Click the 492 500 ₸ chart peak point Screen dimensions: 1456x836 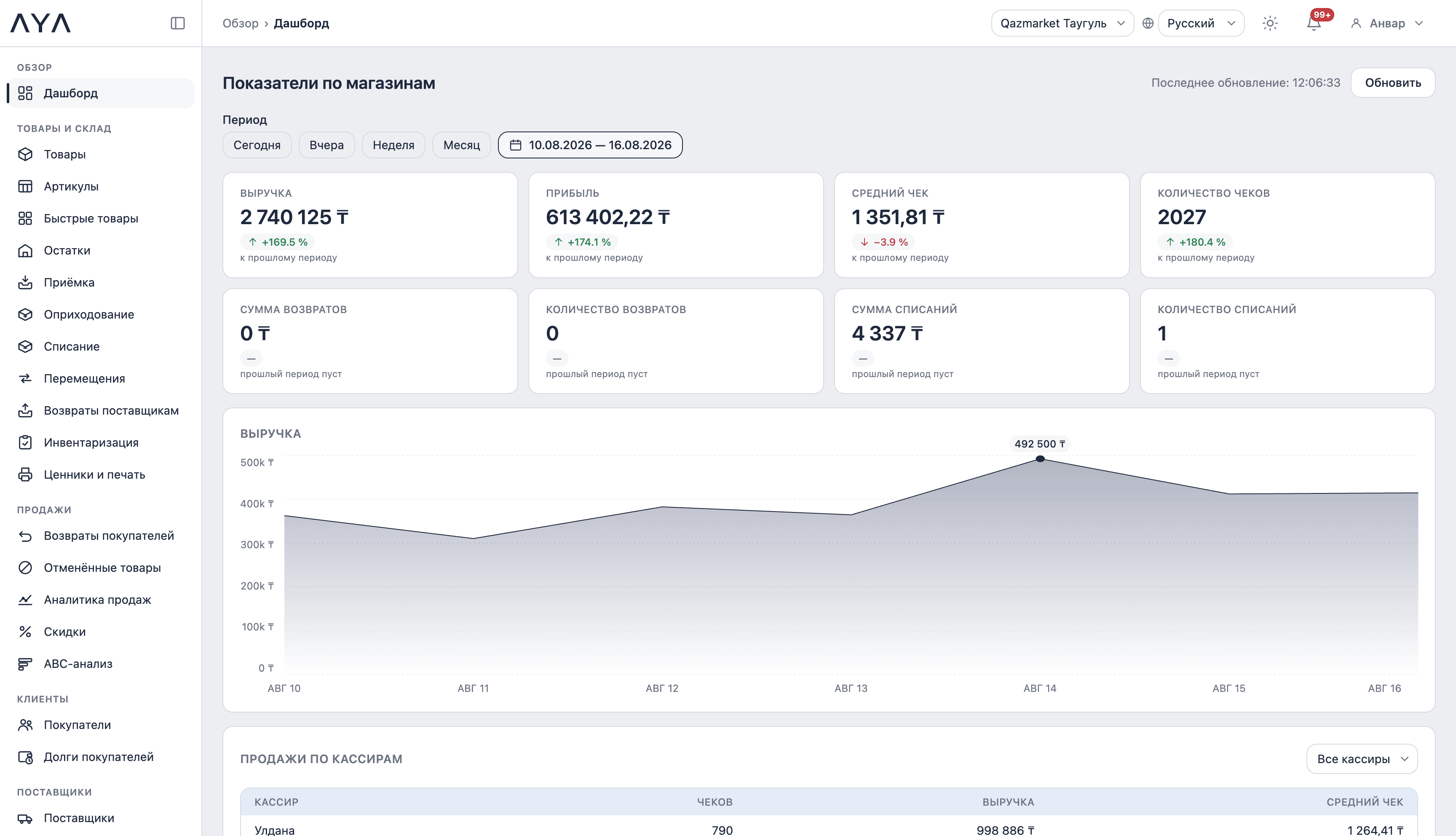tap(1040, 459)
